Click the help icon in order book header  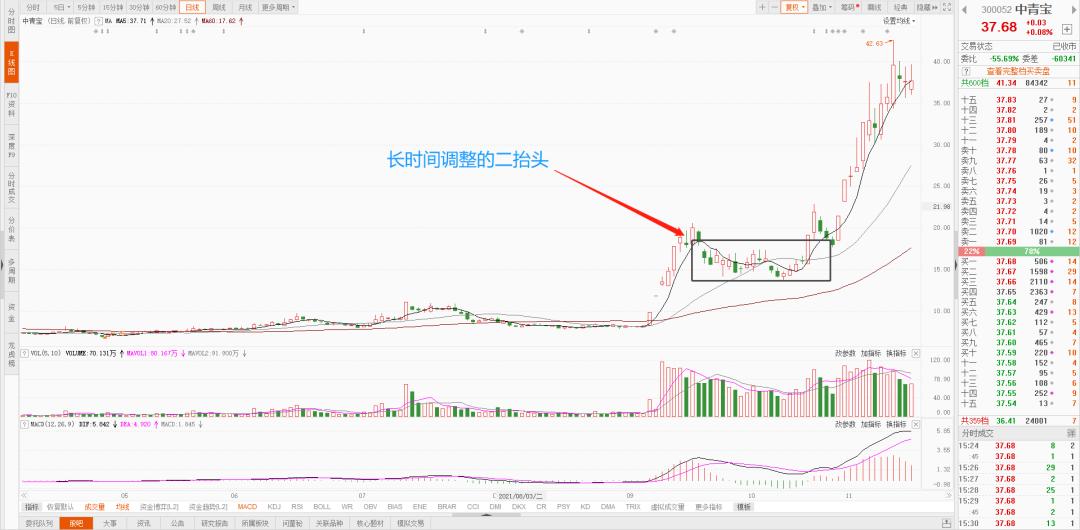[966, 71]
